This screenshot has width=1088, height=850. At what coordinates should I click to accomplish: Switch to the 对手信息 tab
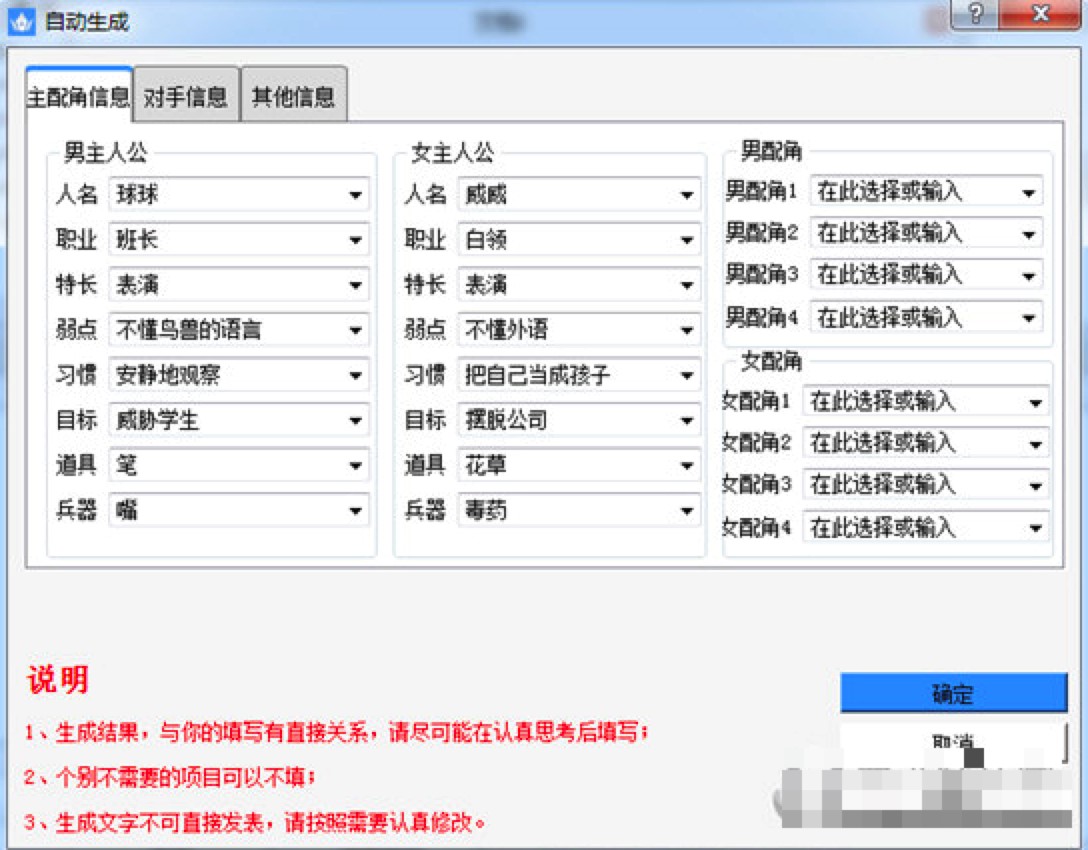tap(186, 96)
